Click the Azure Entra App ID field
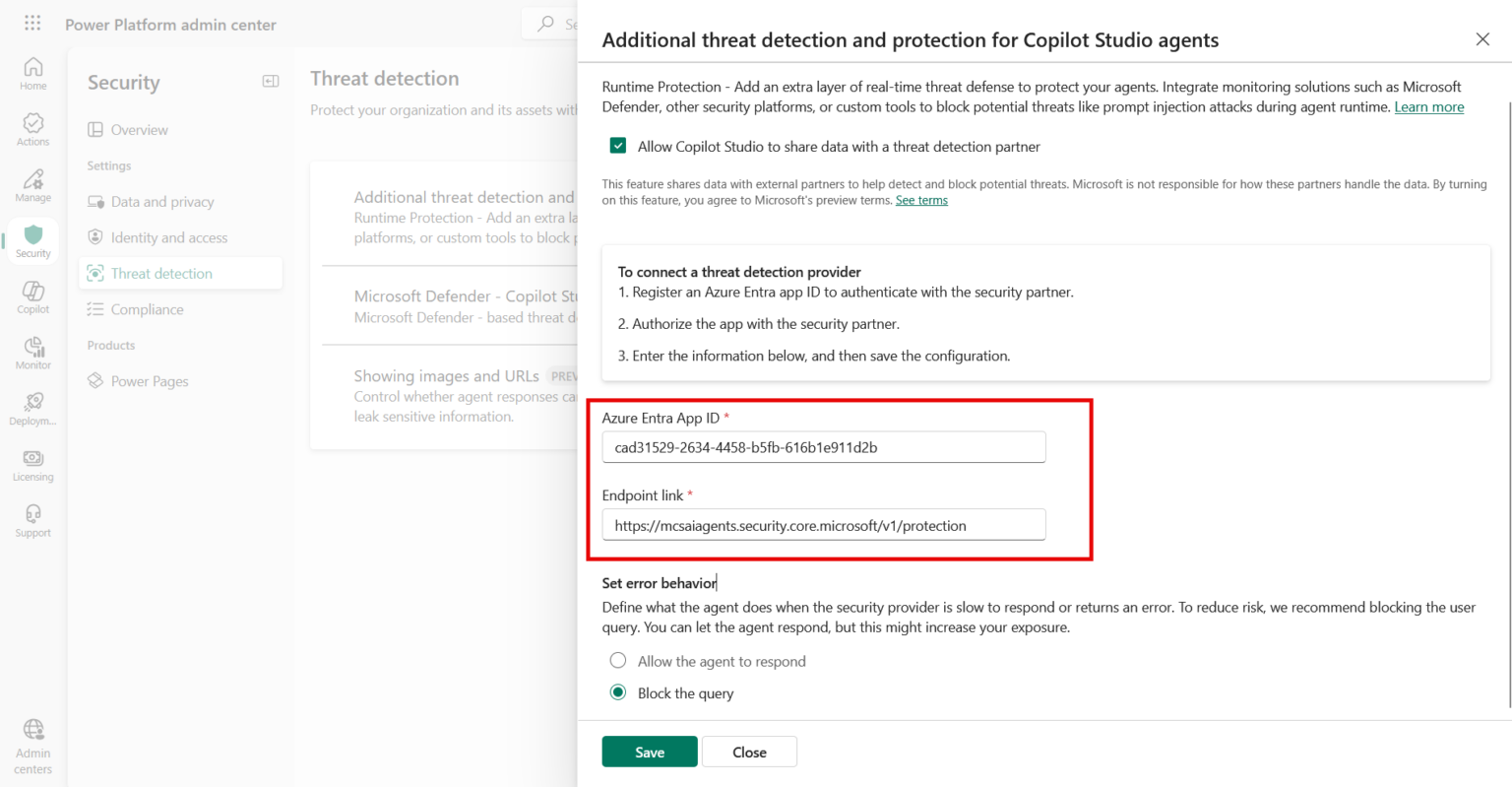 824,447
